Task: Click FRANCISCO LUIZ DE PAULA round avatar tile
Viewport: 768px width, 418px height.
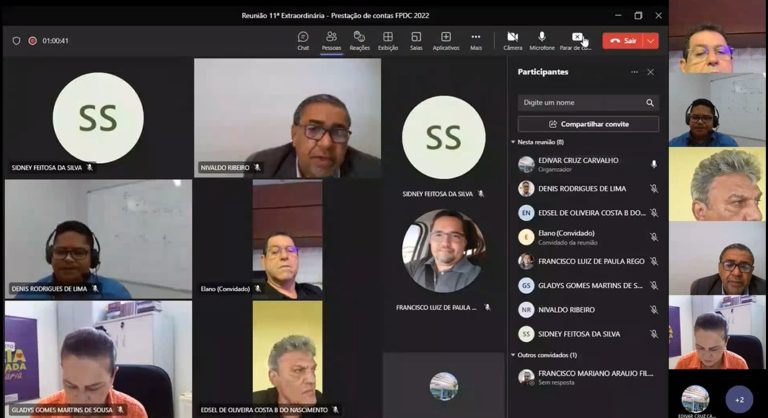Action: (444, 251)
